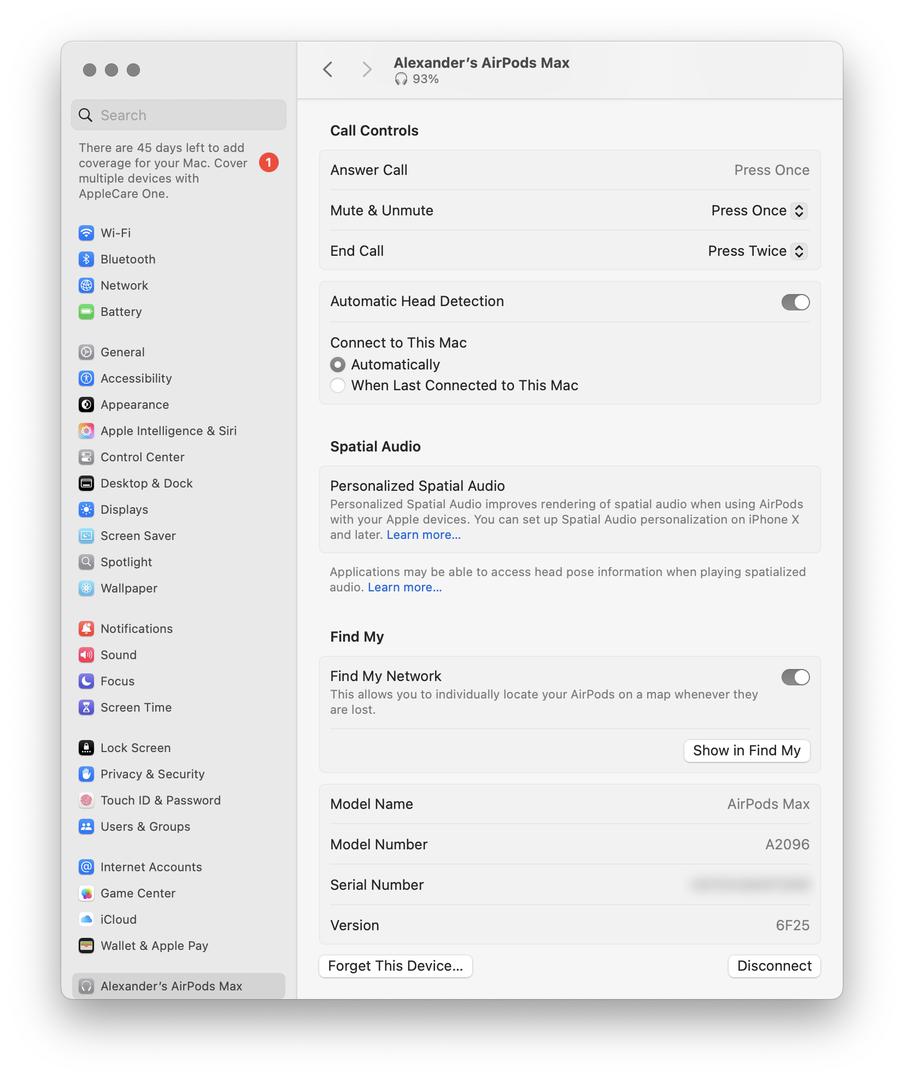Open Learn more link about head pose
This screenshot has height=1080, width=904.
[404, 587]
